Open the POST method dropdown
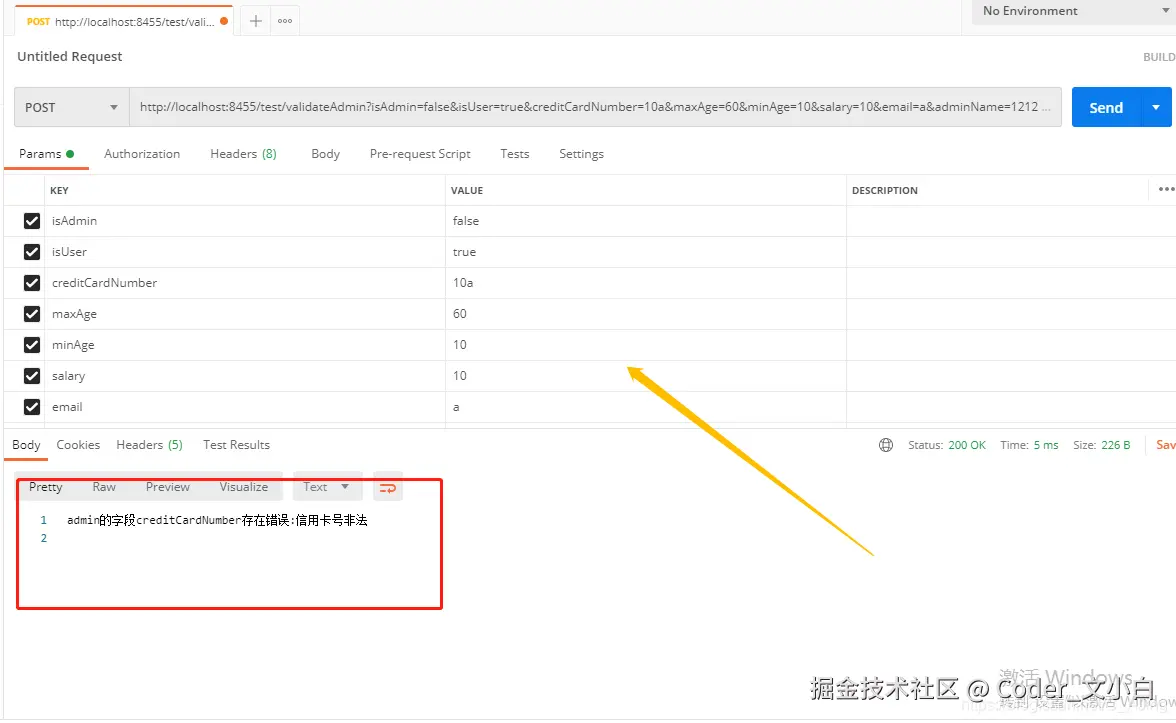1176x723 pixels. [71, 107]
